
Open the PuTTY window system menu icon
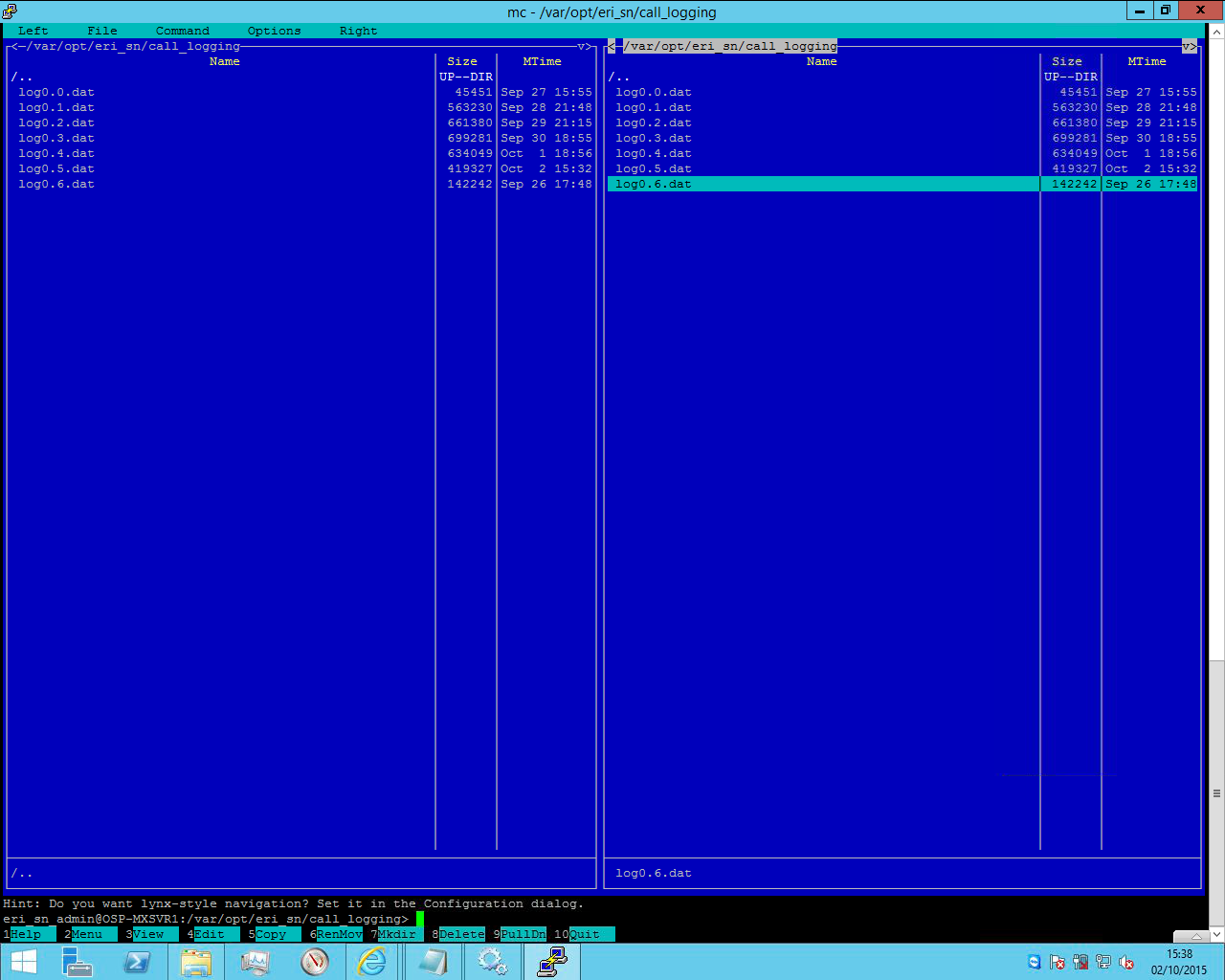[10, 11]
